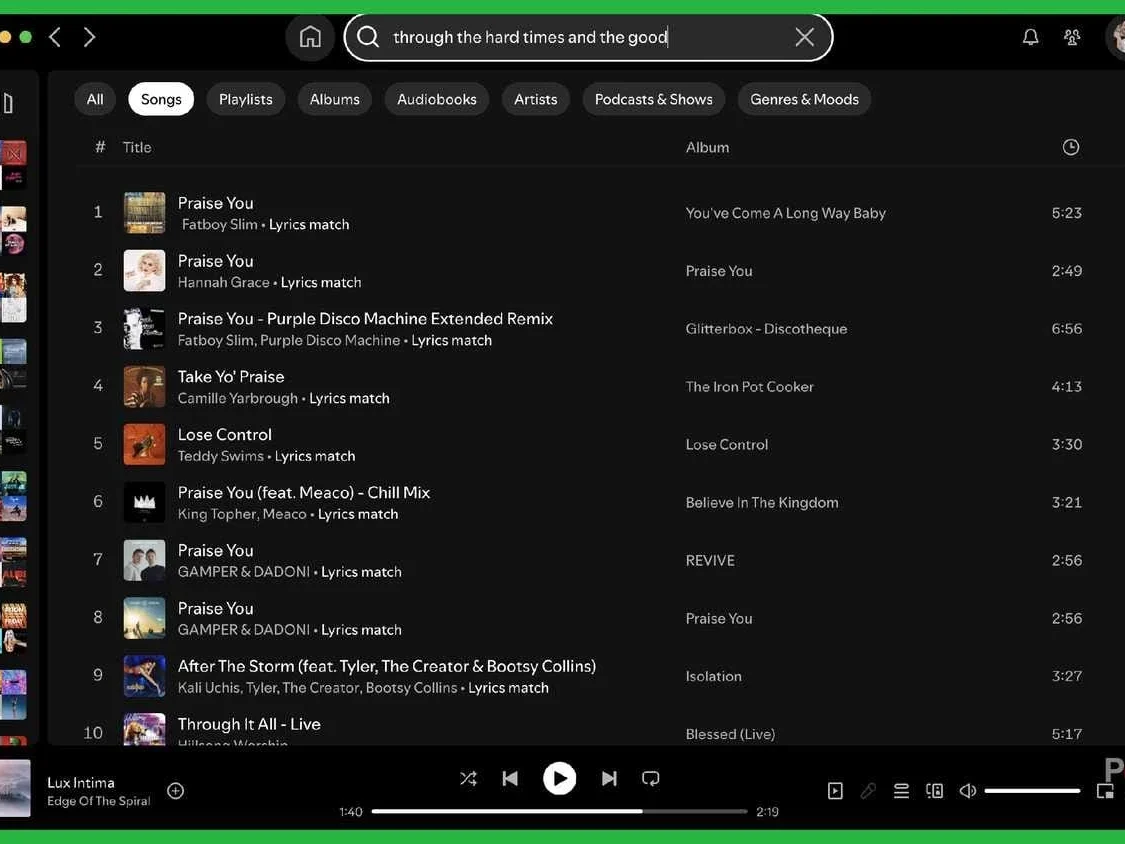This screenshot has width=1125, height=844.
Task: Click the playback progress bar
Action: click(560, 811)
